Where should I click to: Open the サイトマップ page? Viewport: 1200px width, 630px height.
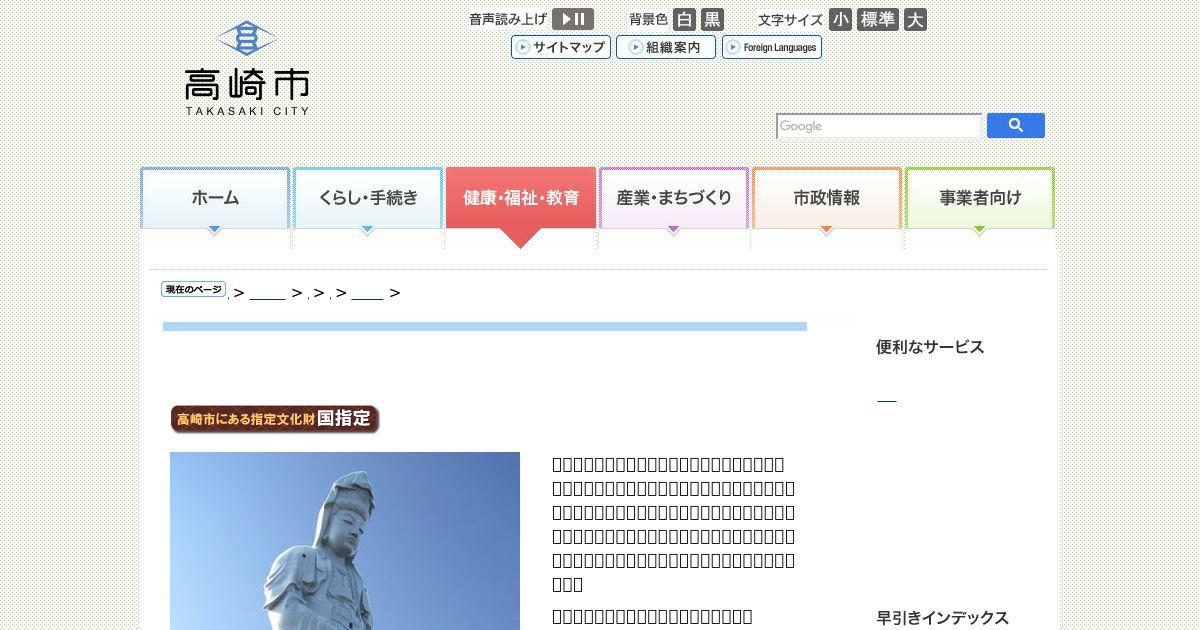point(561,47)
